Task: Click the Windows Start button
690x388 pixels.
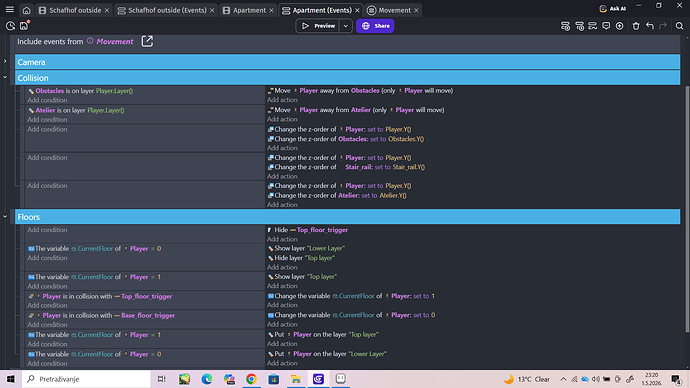Action: [11, 379]
